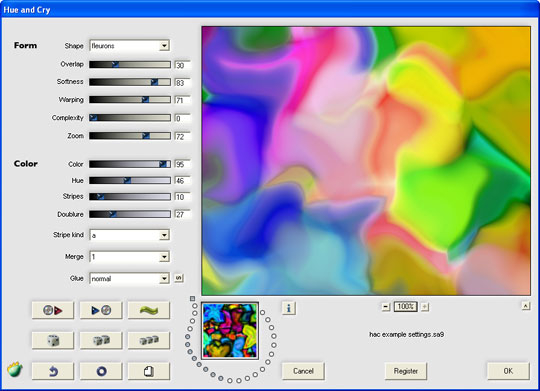Click the 'hac example settings.sa9' text
This screenshot has height=391, width=540.
406,335
